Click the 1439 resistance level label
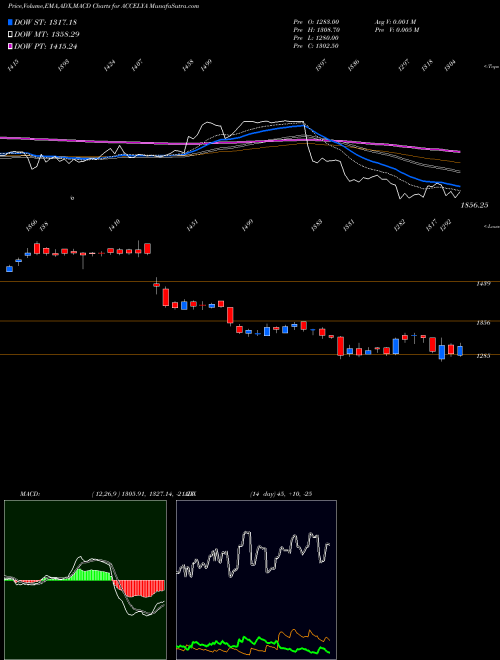The width and height of the screenshot is (500, 660). pyautogui.click(x=483, y=284)
